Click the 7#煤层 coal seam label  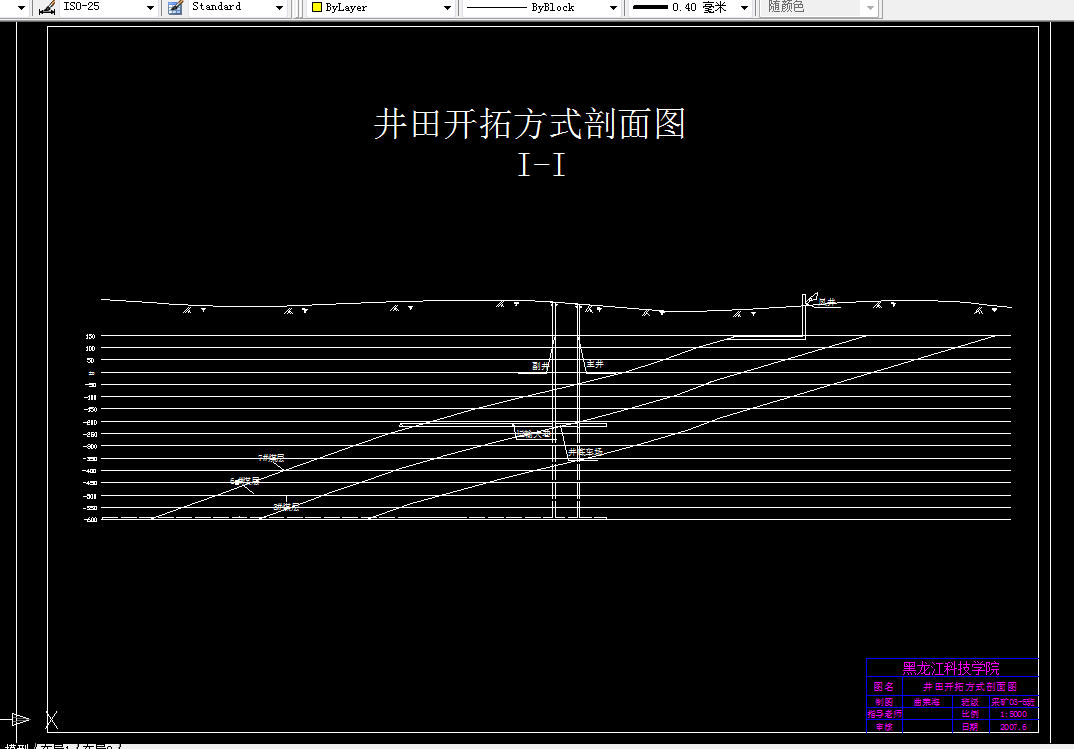(271, 457)
